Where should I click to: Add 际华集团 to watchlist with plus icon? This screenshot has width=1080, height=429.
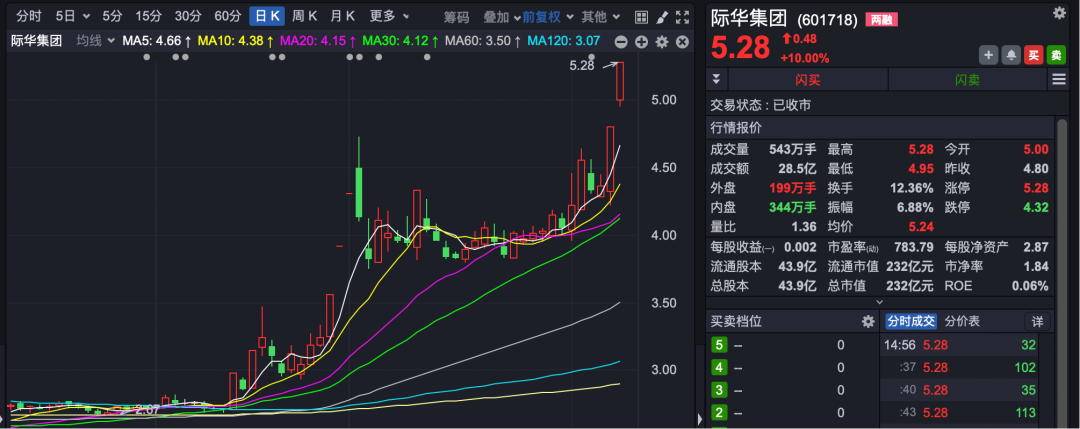pos(988,55)
